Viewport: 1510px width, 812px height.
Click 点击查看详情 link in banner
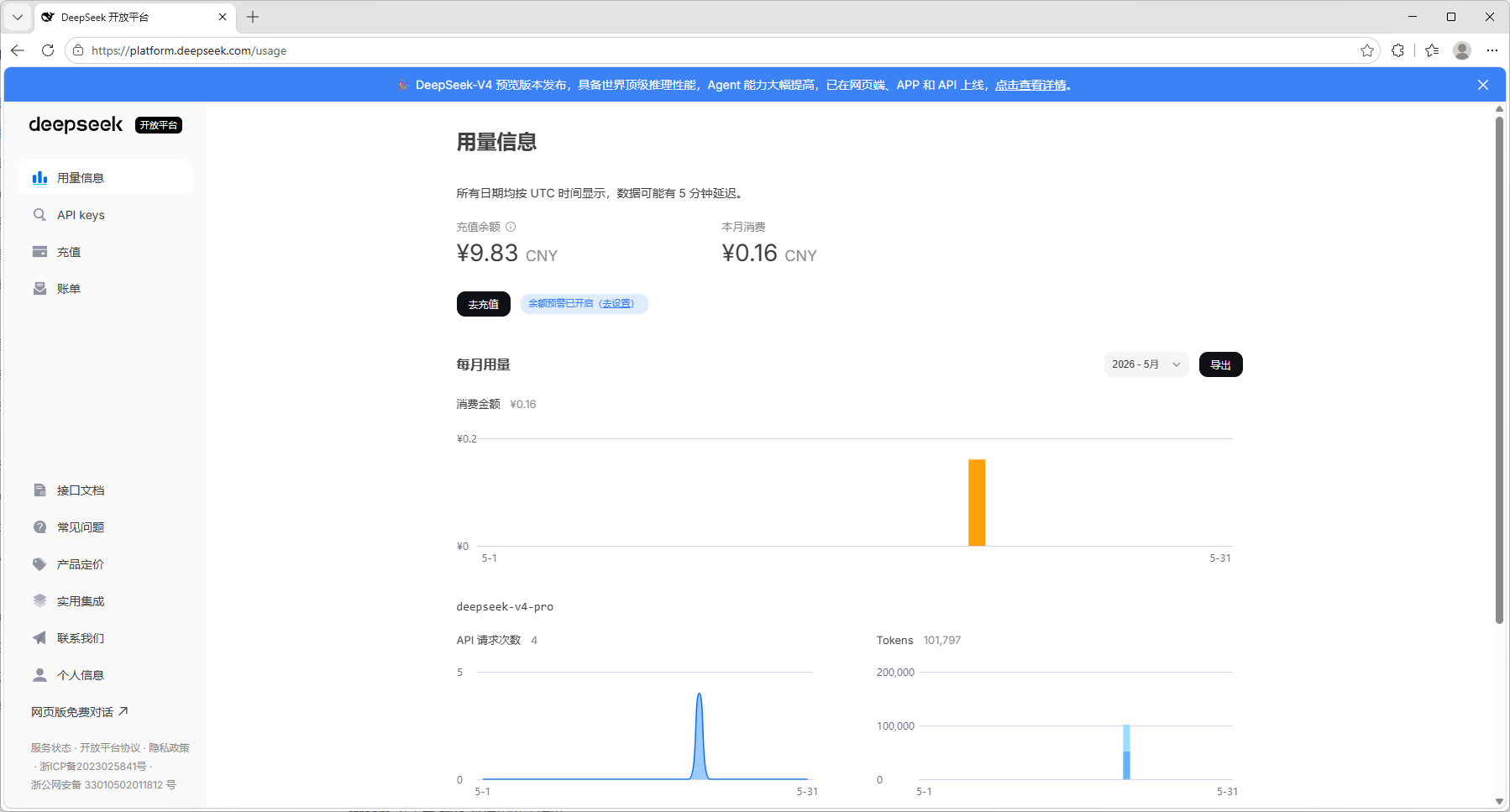tap(1031, 85)
